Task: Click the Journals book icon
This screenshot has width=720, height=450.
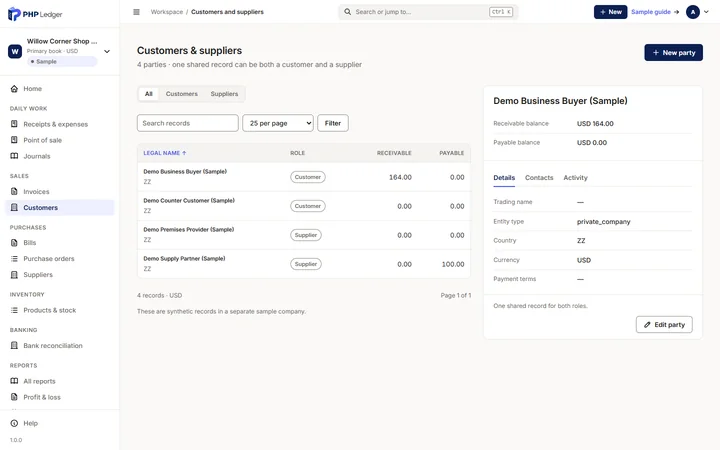Action: click(14, 156)
